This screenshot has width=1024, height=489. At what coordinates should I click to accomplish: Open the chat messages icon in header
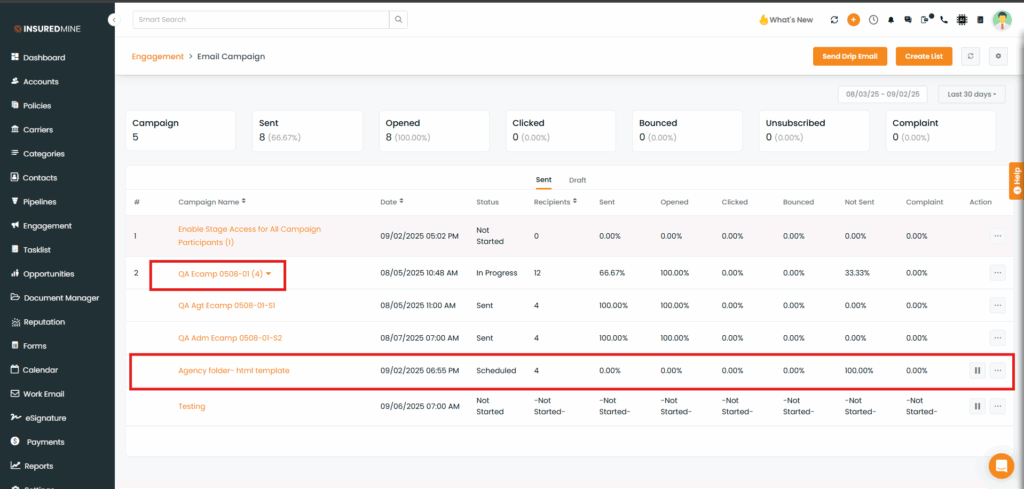(x=908, y=19)
